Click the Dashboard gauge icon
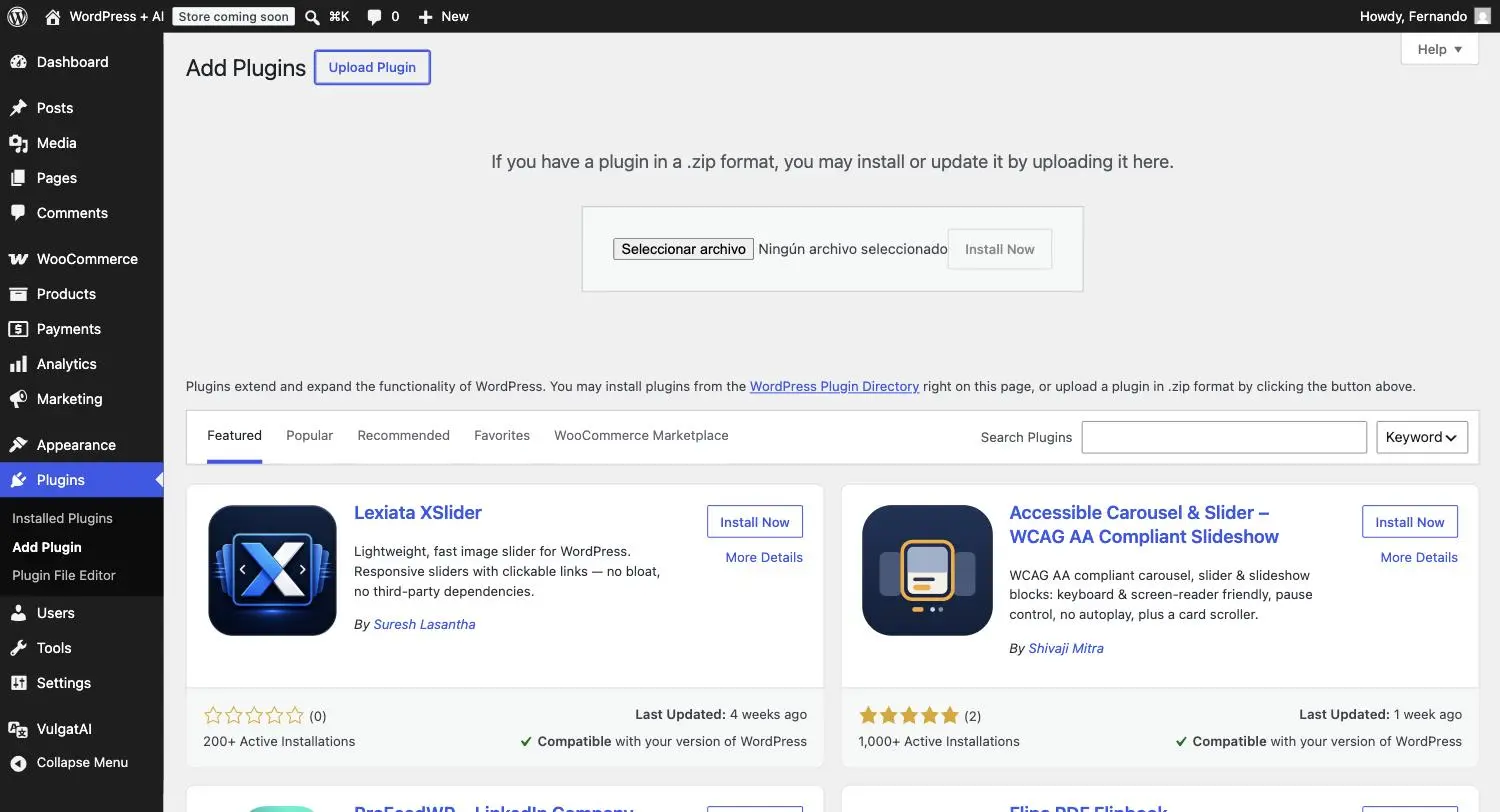 (18, 62)
